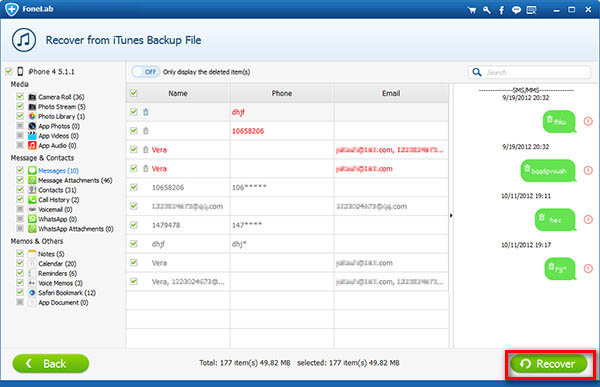Click the Voicemail icon
Viewport: 600px width, 387px height.
click(32, 209)
